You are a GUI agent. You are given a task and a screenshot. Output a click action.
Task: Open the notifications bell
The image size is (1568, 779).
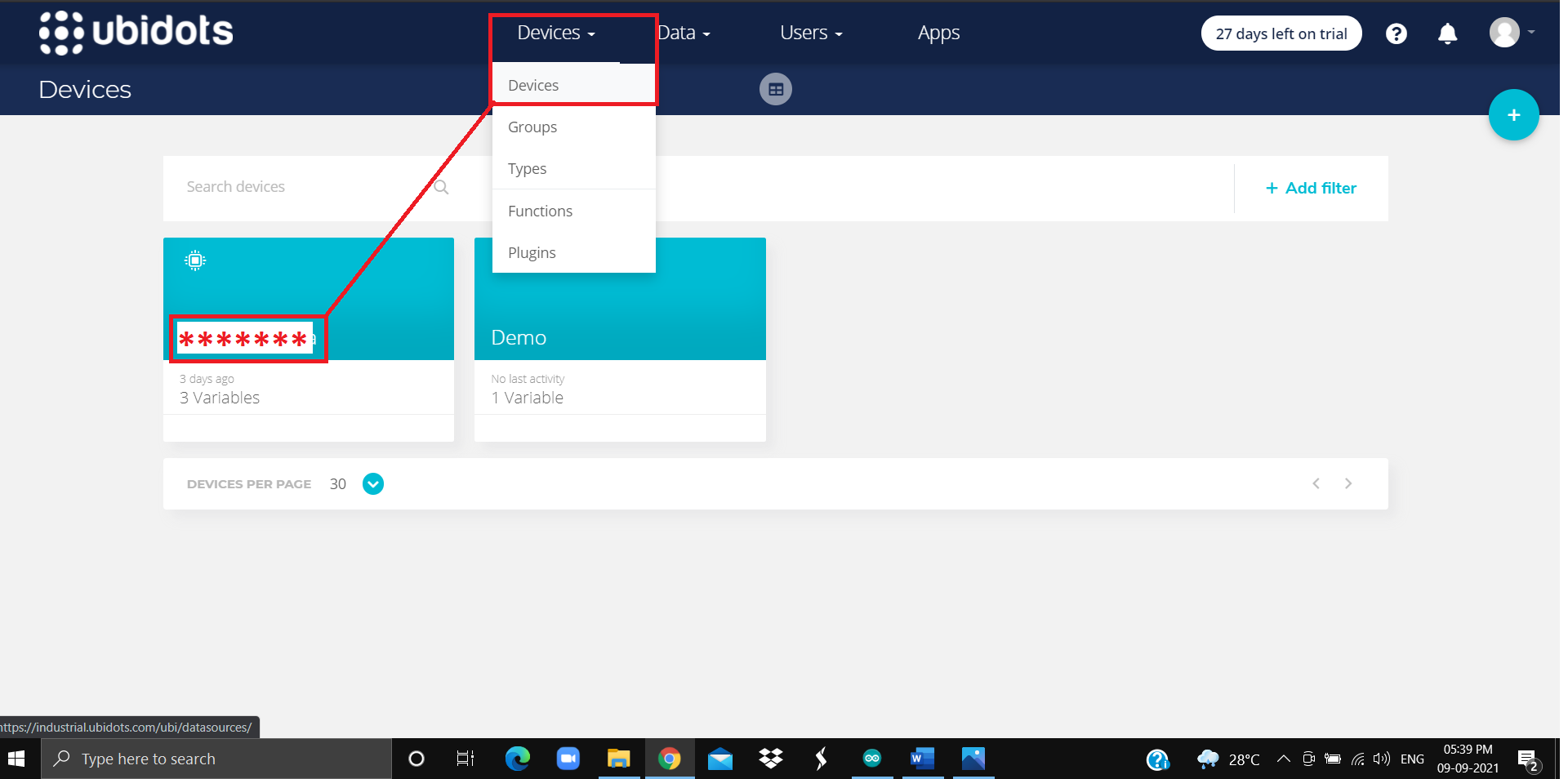point(1447,33)
